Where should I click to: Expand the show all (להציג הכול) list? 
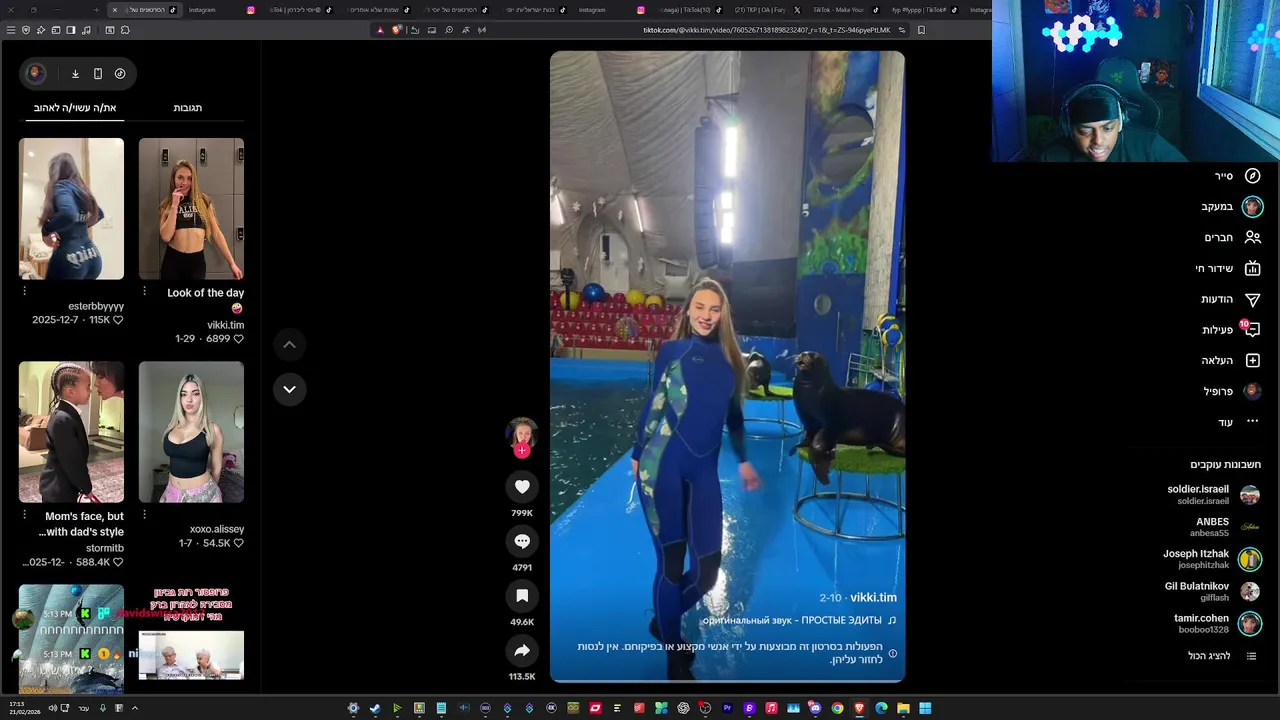point(1222,656)
